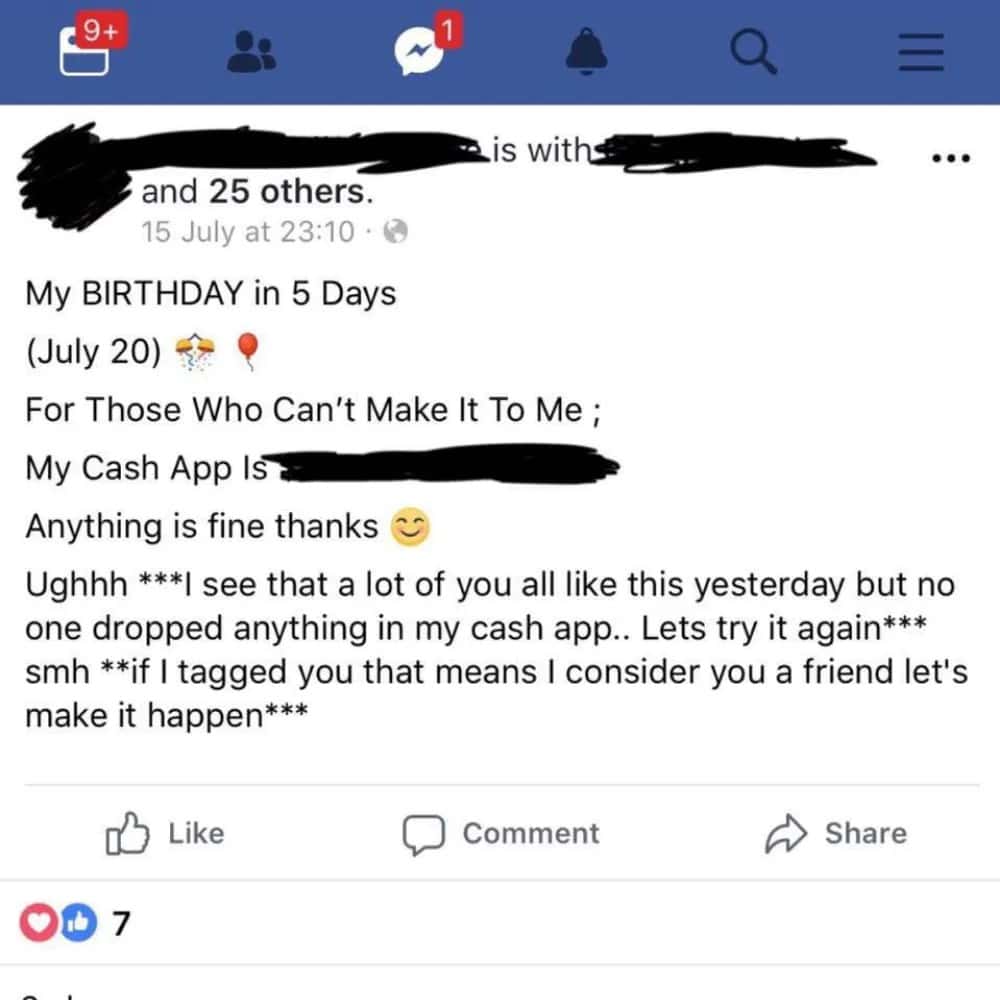1000x1000 pixels.
Task: Tap the redacted poster profile picture
Action: pyautogui.click(x=70, y=175)
